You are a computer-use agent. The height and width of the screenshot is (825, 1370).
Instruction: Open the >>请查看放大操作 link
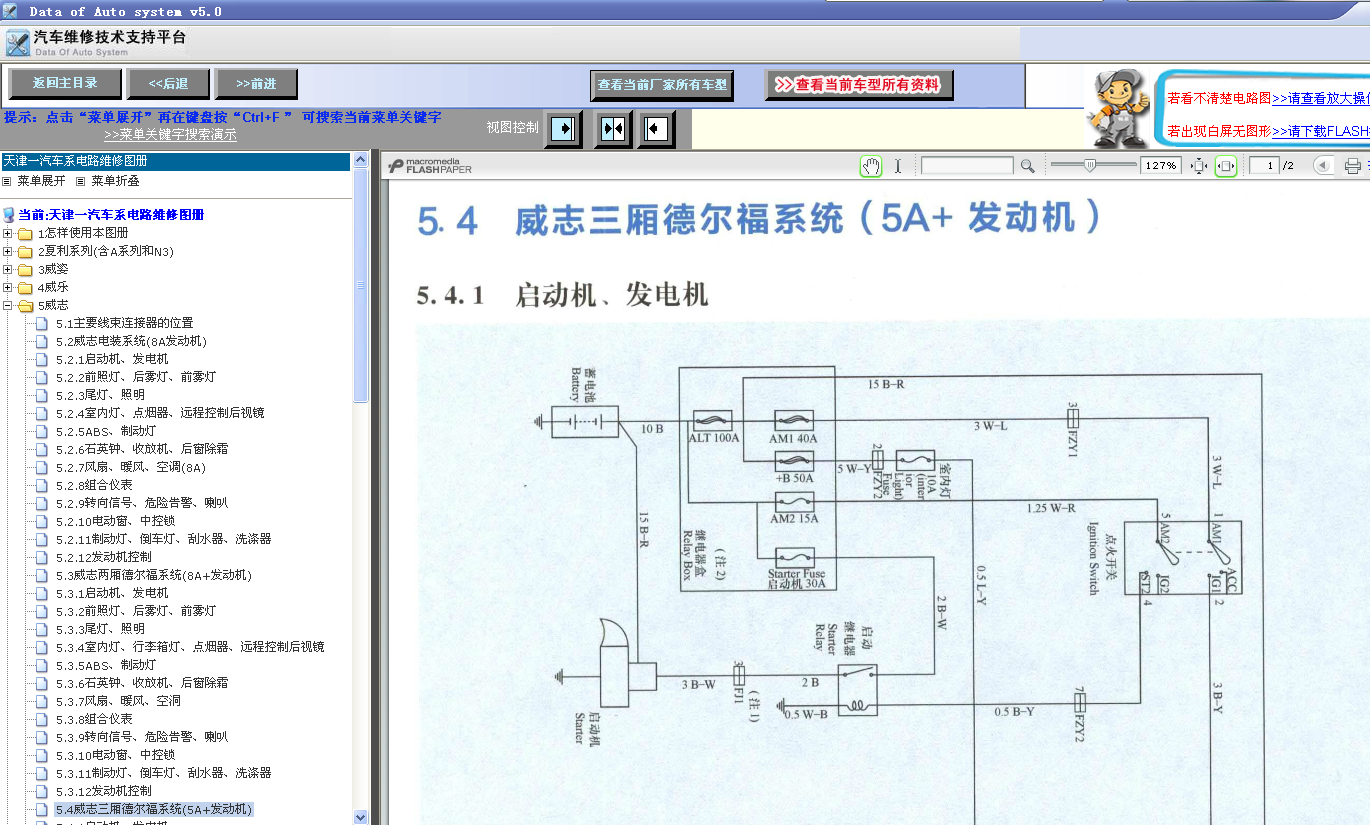(x=1321, y=98)
